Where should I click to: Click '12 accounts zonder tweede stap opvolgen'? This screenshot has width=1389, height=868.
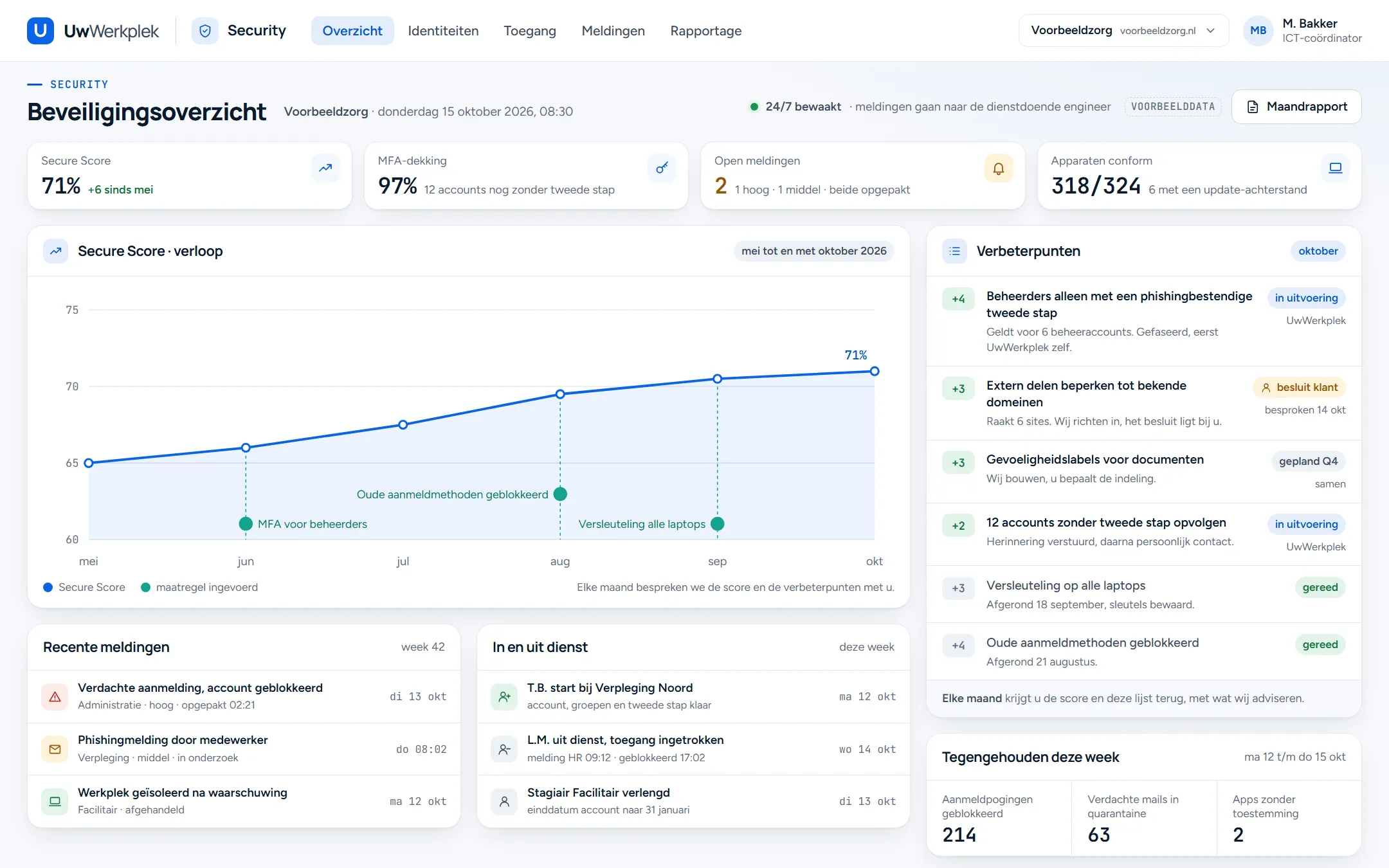point(1106,523)
